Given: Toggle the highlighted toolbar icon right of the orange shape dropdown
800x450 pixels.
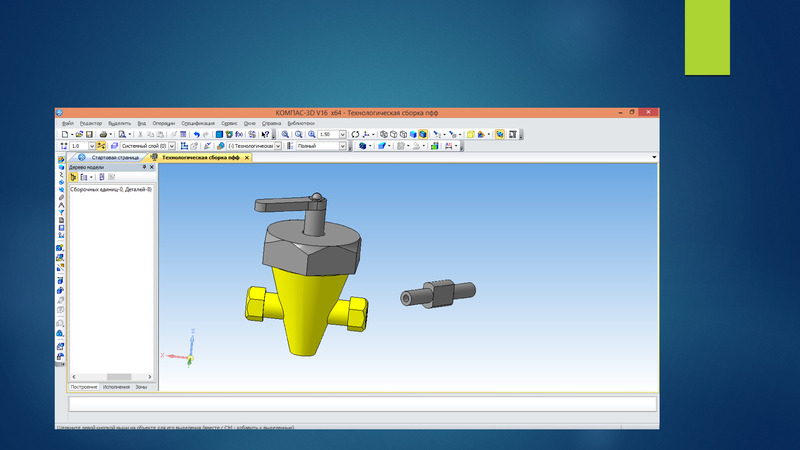Looking at the screenshot, I should point(499,134).
